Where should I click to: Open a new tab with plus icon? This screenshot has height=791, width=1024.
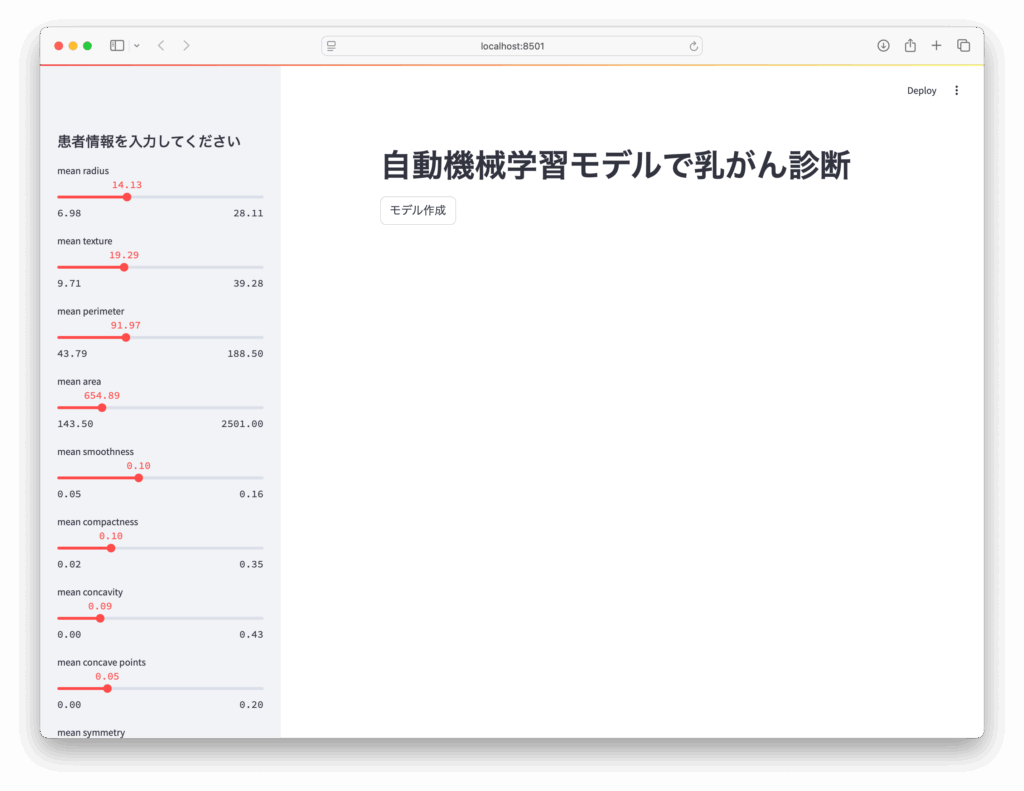(x=937, y=46)
